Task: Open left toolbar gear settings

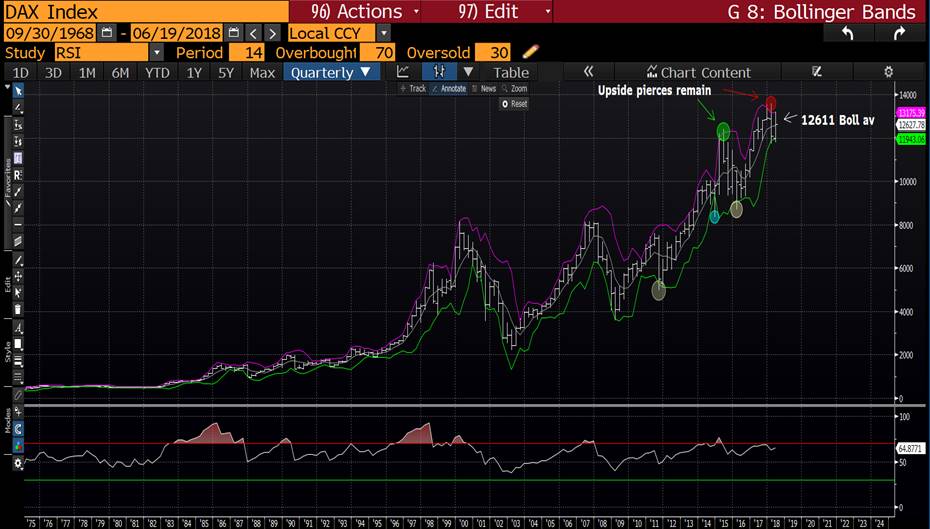Action: click(x=18, y=463)
